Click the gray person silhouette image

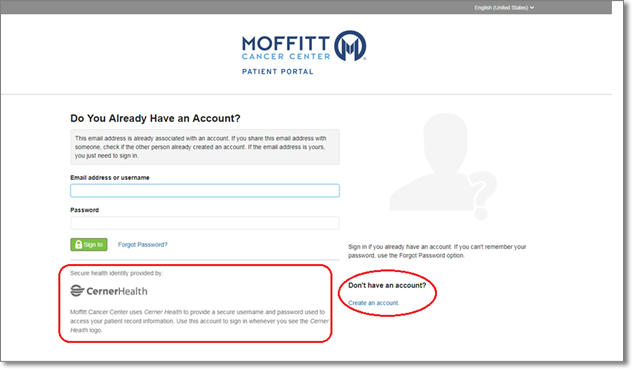pos(431,162)
